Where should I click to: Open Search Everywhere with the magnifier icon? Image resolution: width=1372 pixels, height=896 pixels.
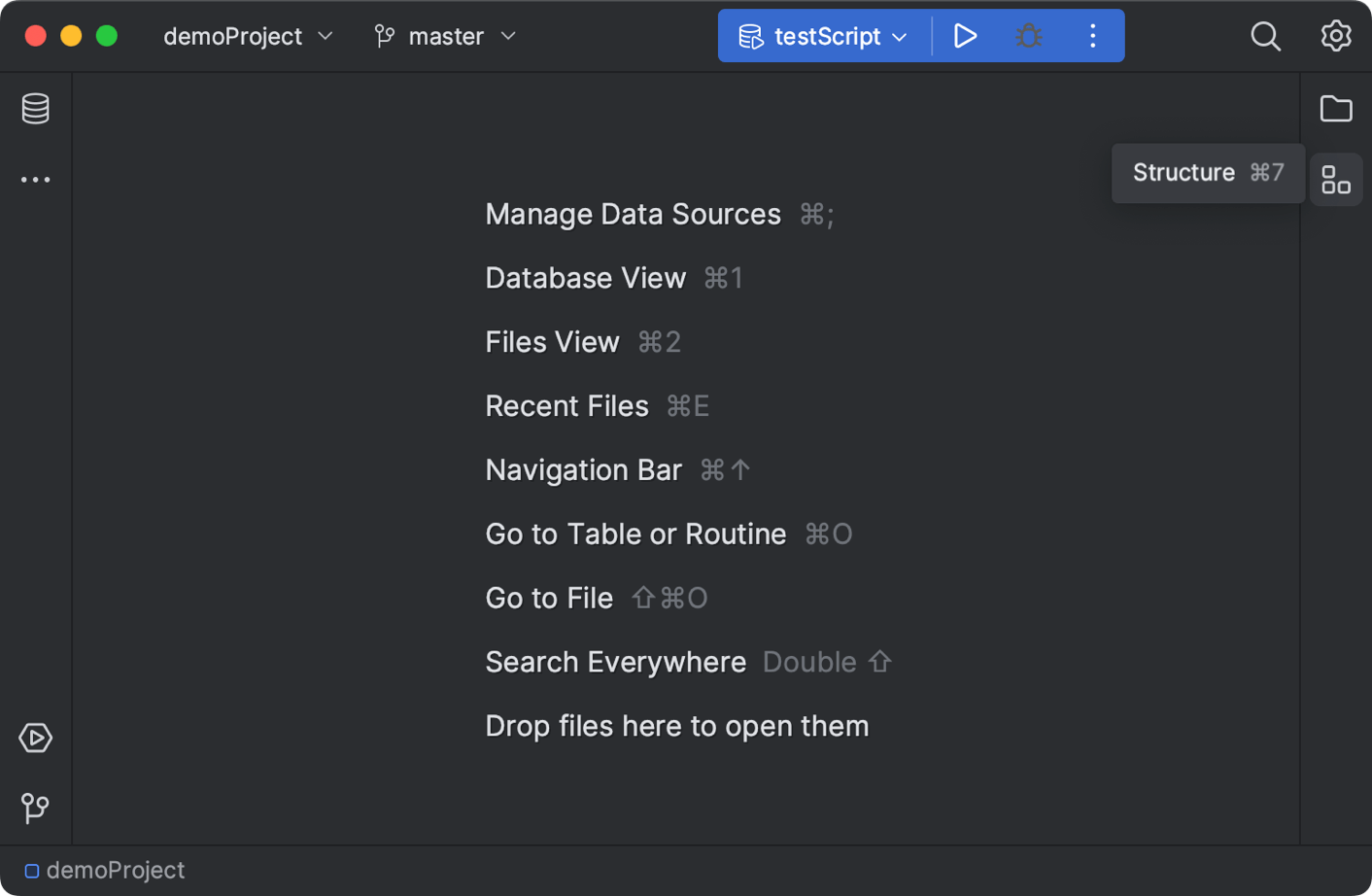(1265, 36)
